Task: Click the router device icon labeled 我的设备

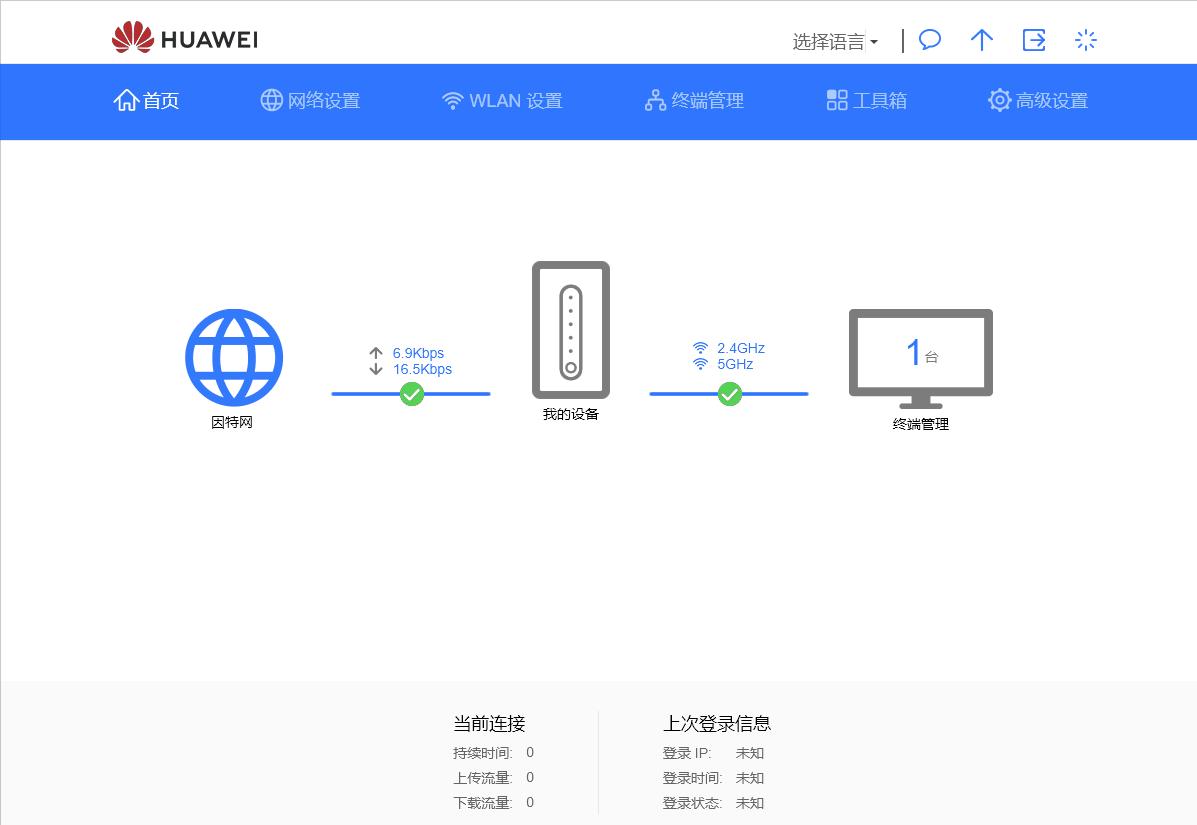Action: [570, 330]
